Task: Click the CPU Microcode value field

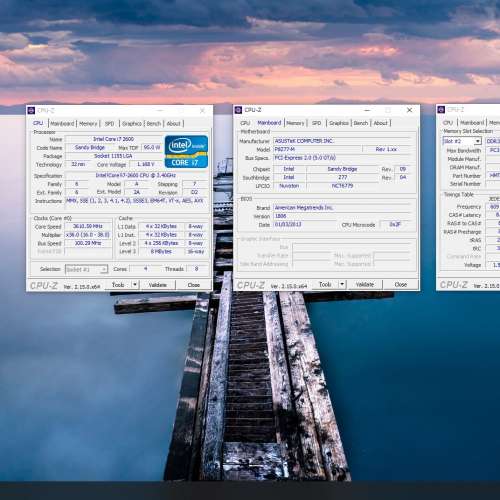Action: coord(395,224)
